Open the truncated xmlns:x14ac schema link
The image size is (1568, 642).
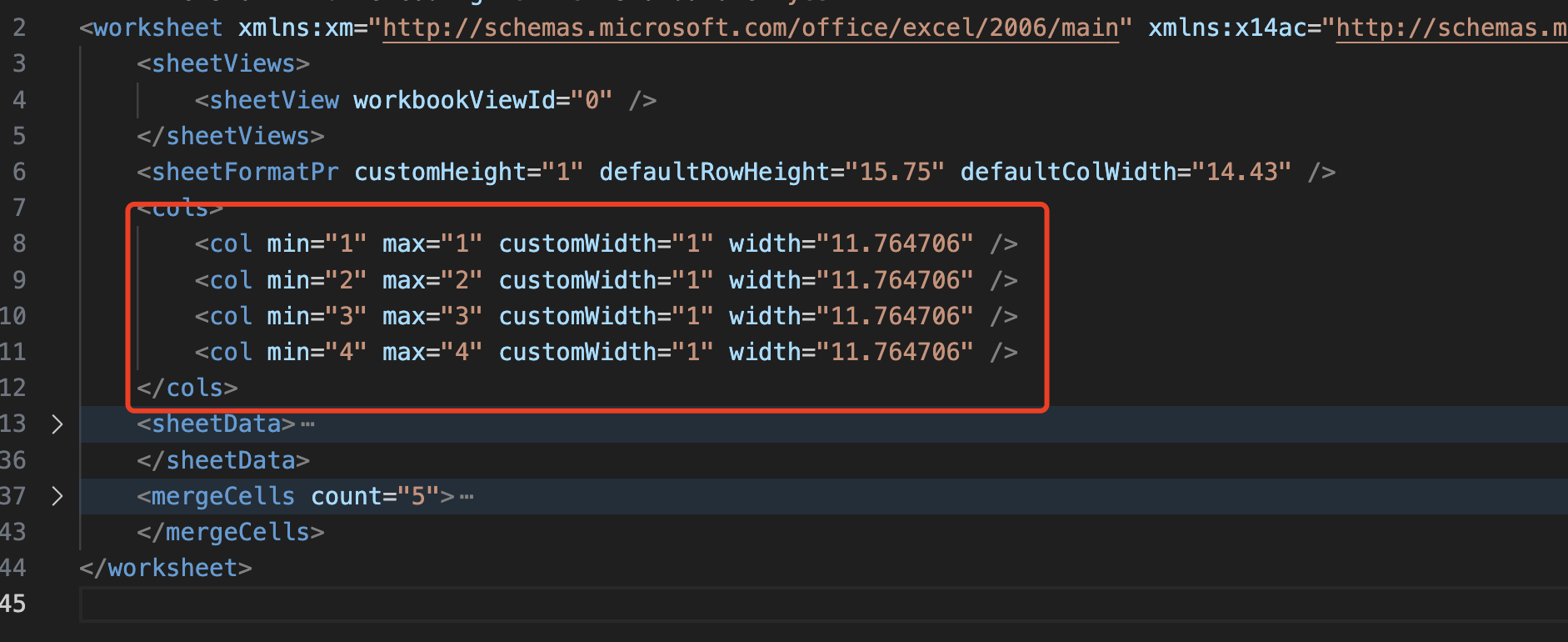[x=1451, y=28]
